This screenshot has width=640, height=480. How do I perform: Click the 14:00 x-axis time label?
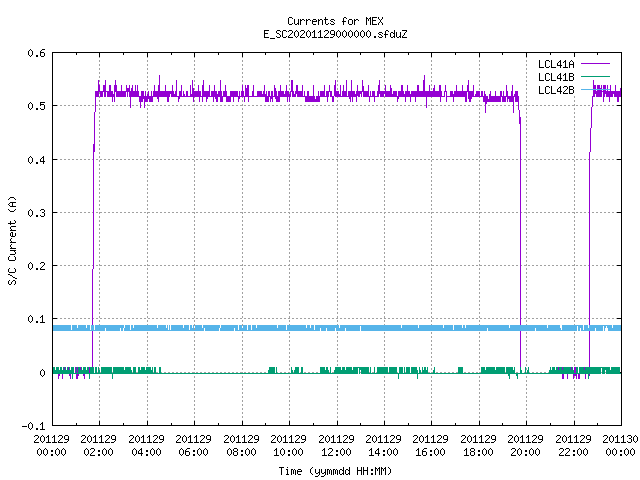[x=383, y=452]
